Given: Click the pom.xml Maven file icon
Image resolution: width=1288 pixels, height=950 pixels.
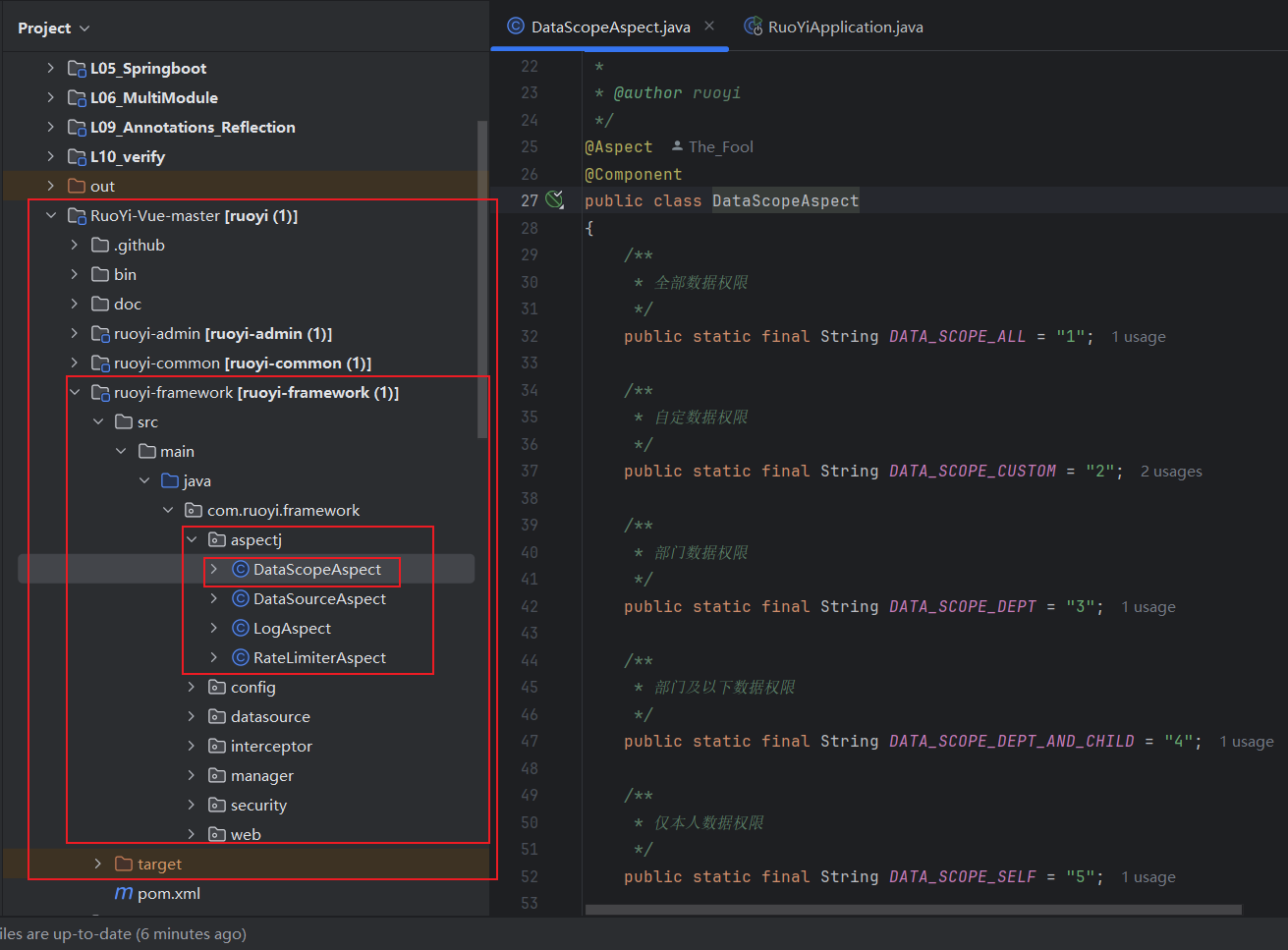Looking at the screenshot, I should (x=124, y=894).
